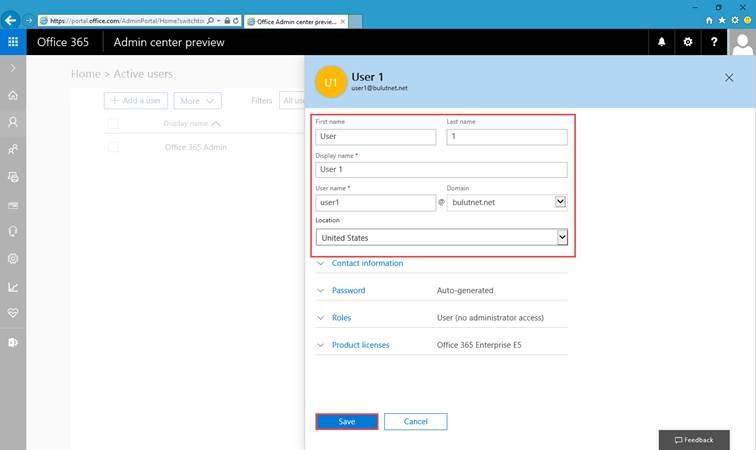The width and height of the screenshot is (756, 450).
Task: Check the Office 365 Admin row checkbox
Action: coord(113,147)
